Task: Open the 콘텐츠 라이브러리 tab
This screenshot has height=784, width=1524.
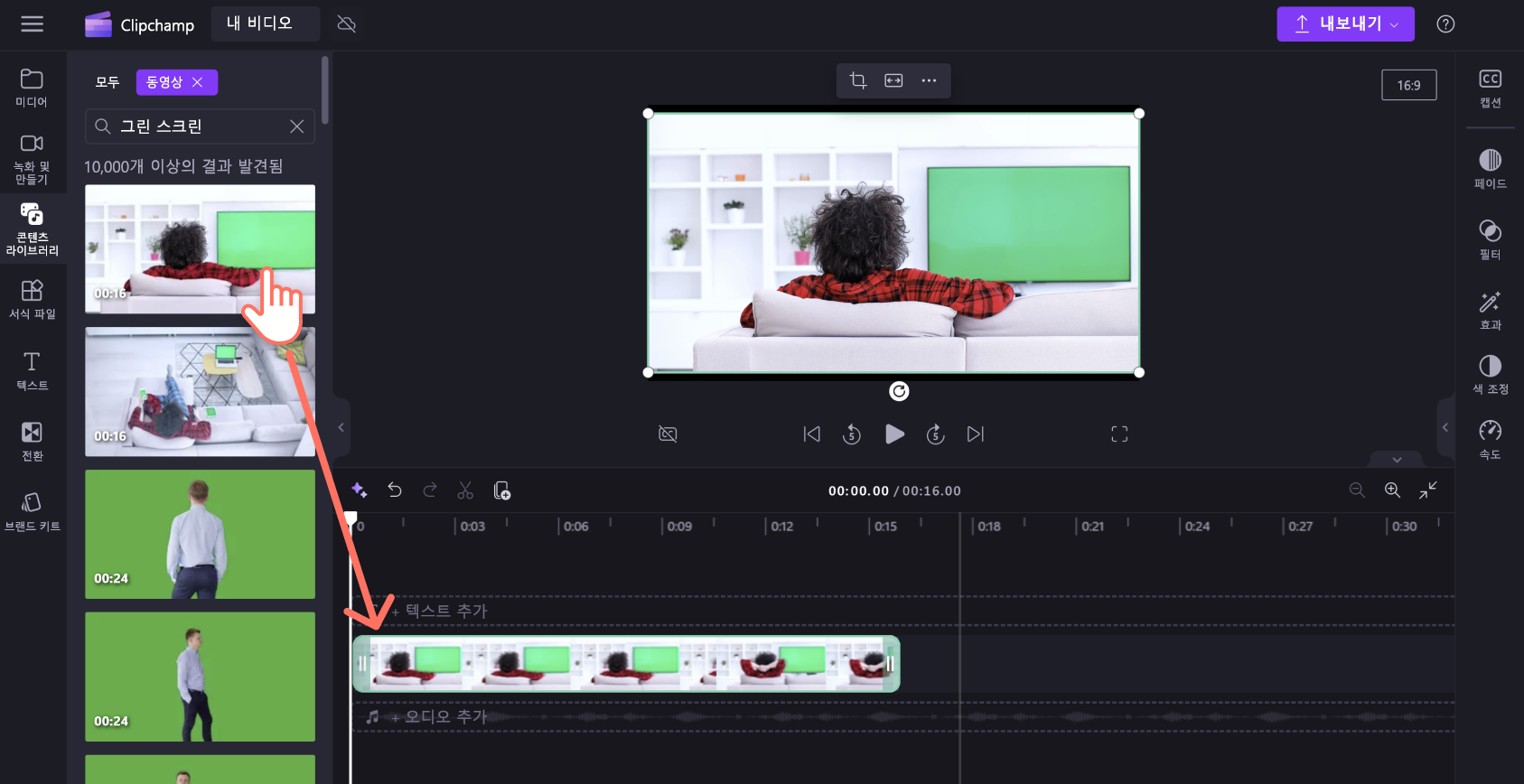Action: click(x=32, y=228)
